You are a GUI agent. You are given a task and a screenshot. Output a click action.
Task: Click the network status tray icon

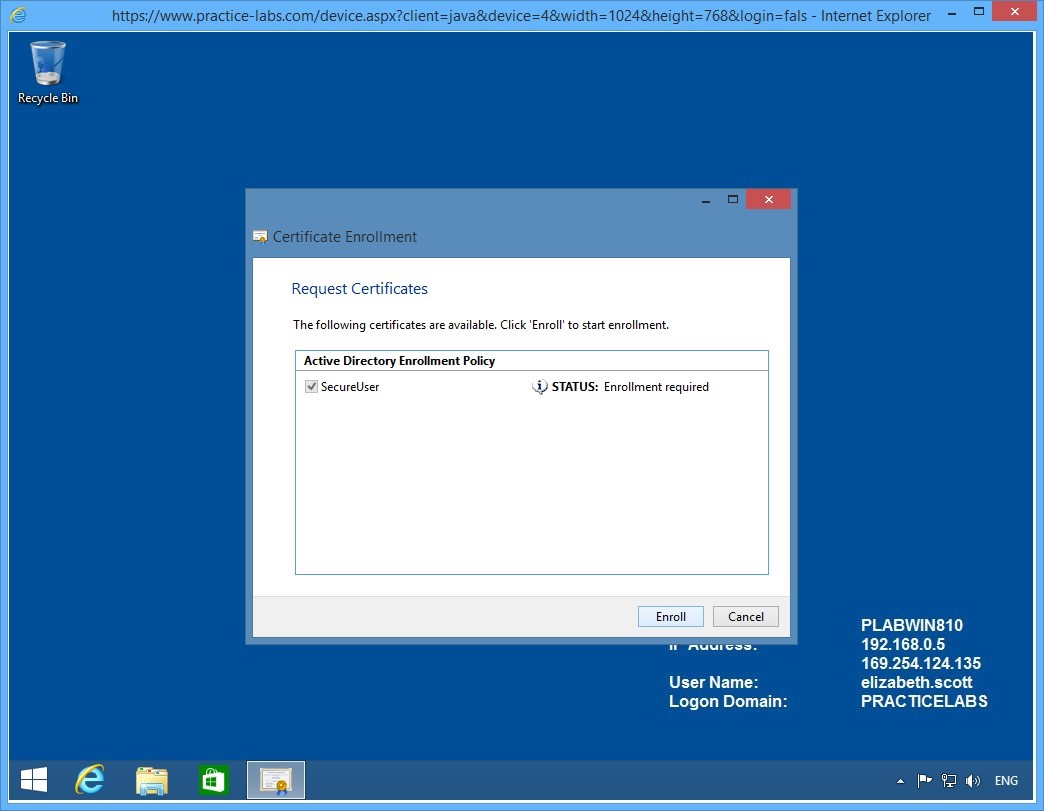point(948,781)
